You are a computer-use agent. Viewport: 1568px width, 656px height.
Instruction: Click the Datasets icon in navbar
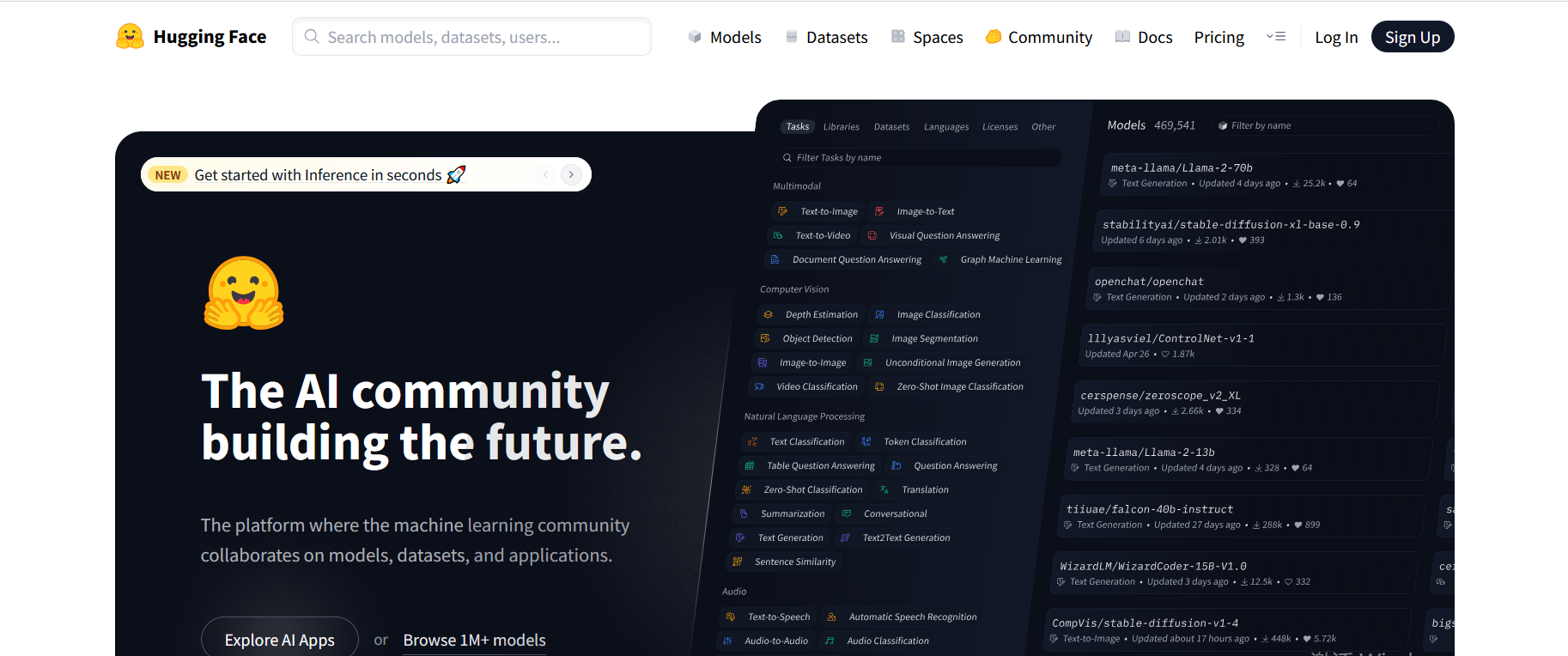click(x=792, y=37)
